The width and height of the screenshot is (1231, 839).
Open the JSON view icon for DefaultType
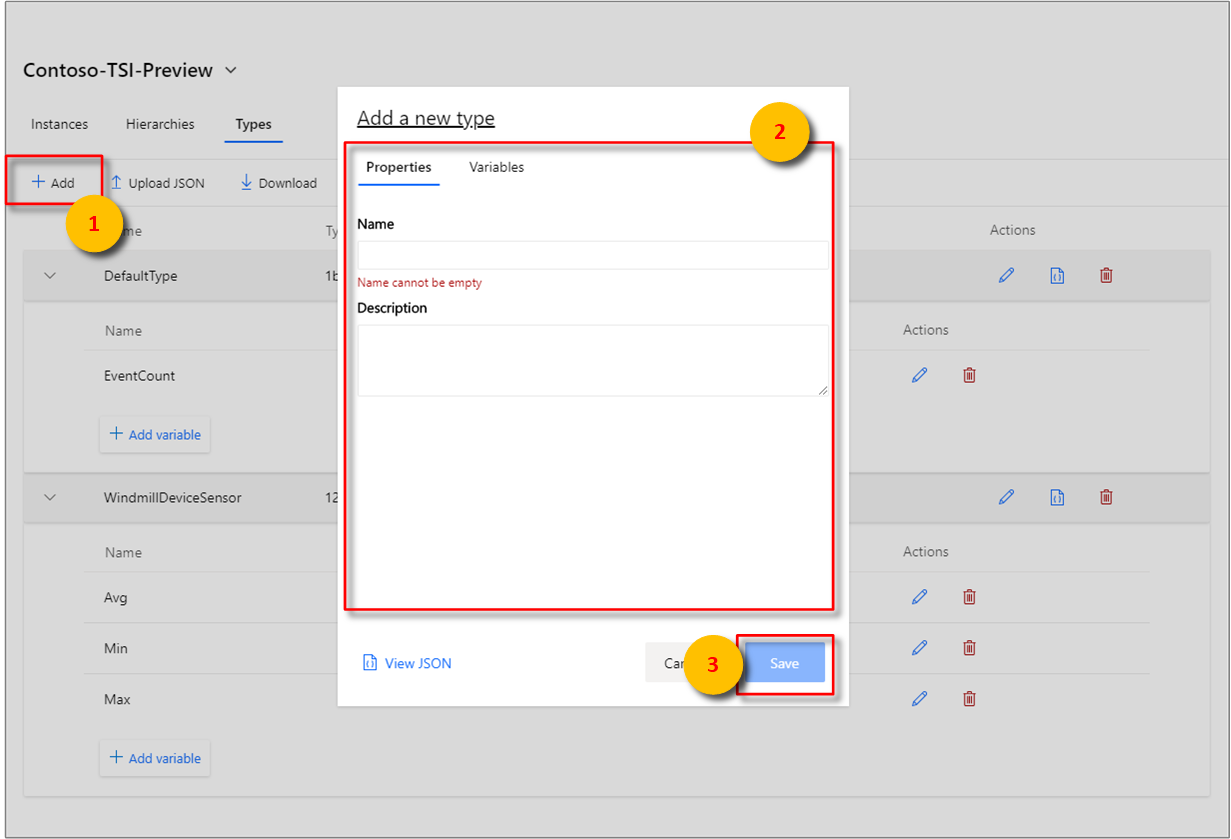(x=1056, y=275)
